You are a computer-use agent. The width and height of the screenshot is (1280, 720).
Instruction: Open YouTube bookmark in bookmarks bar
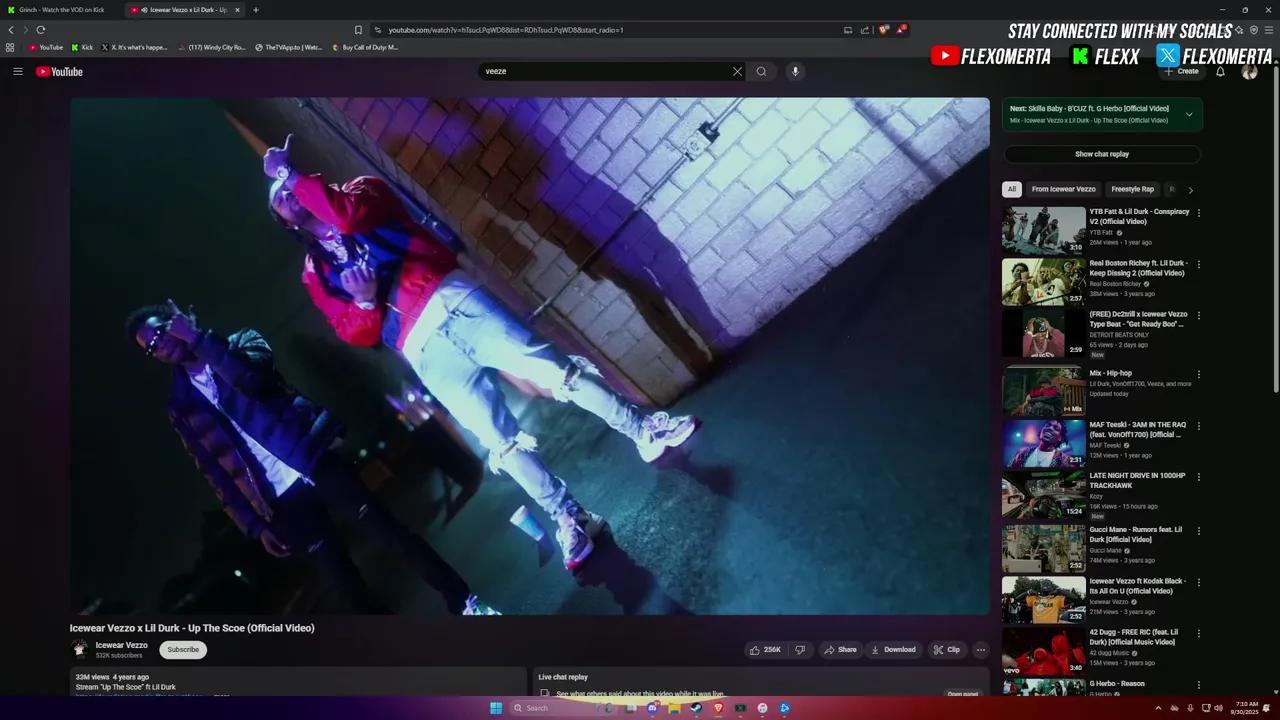46,47
